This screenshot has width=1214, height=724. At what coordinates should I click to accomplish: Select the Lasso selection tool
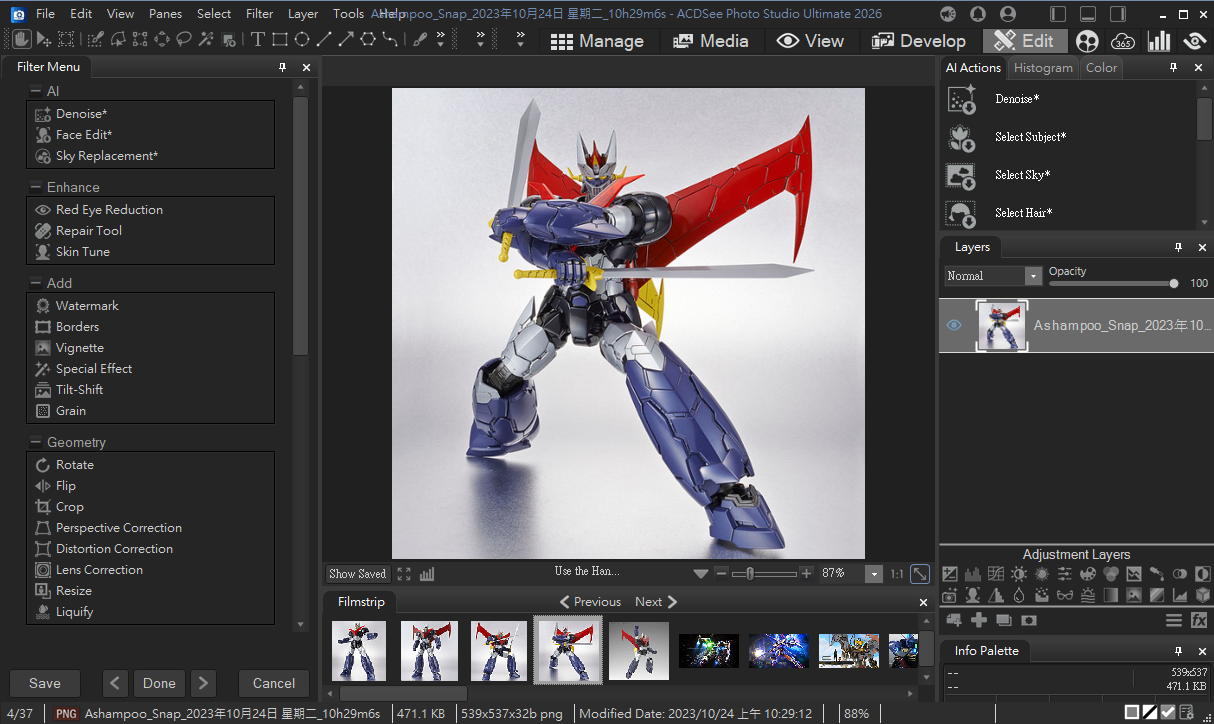coord(184,40)
